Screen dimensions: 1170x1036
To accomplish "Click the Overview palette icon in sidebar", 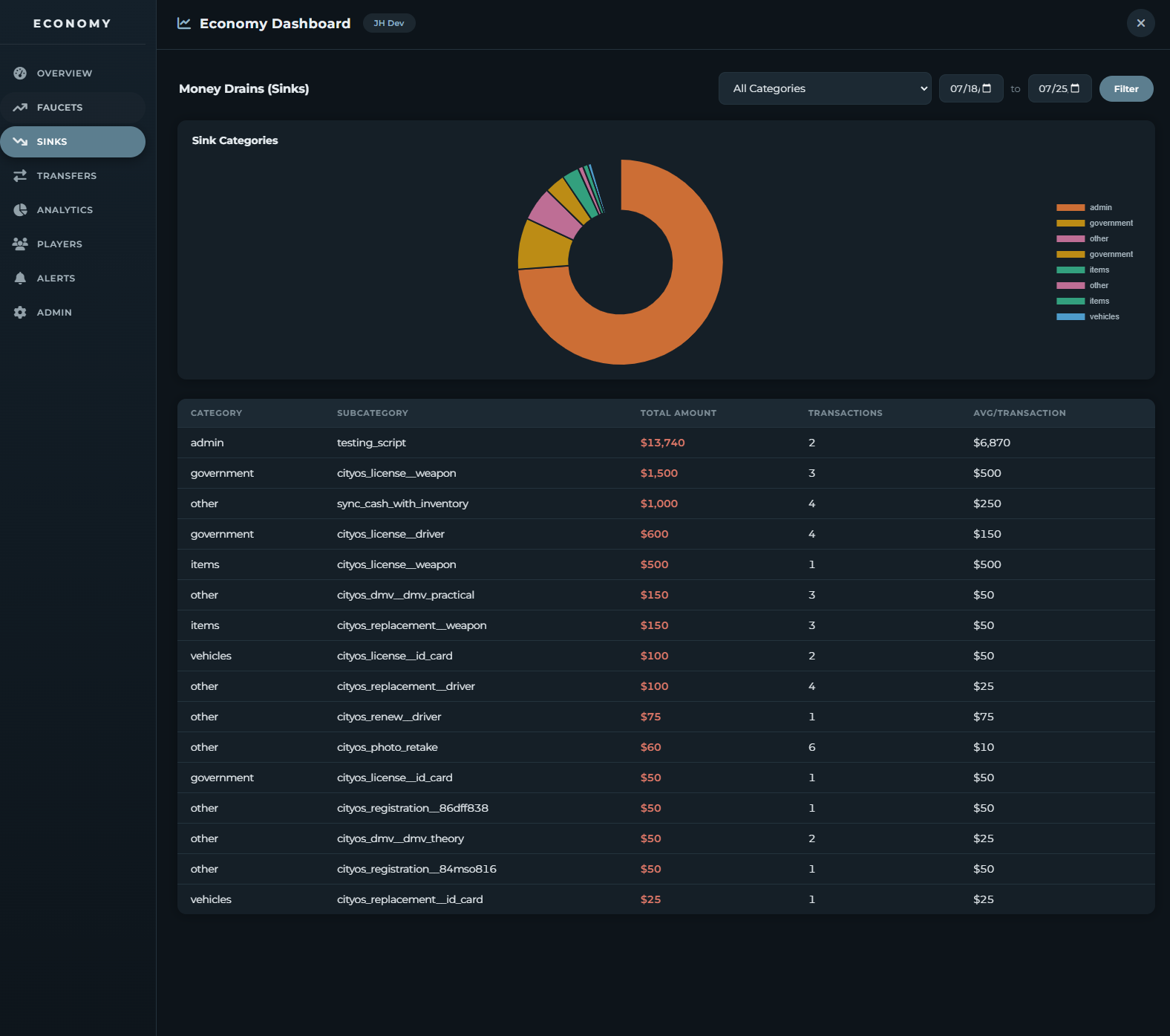I will coord(20,73).
